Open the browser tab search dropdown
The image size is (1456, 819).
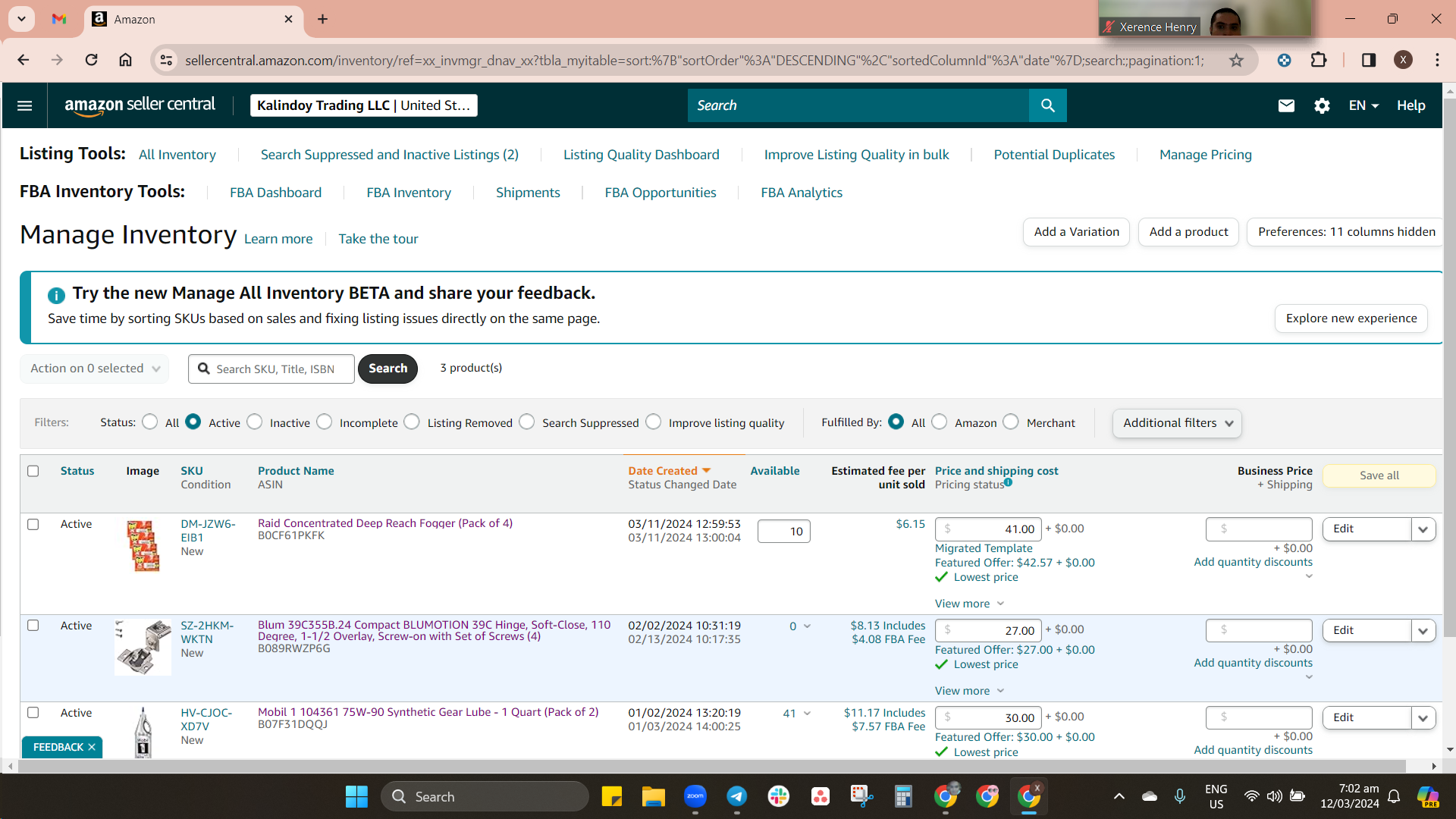(21, 19)
